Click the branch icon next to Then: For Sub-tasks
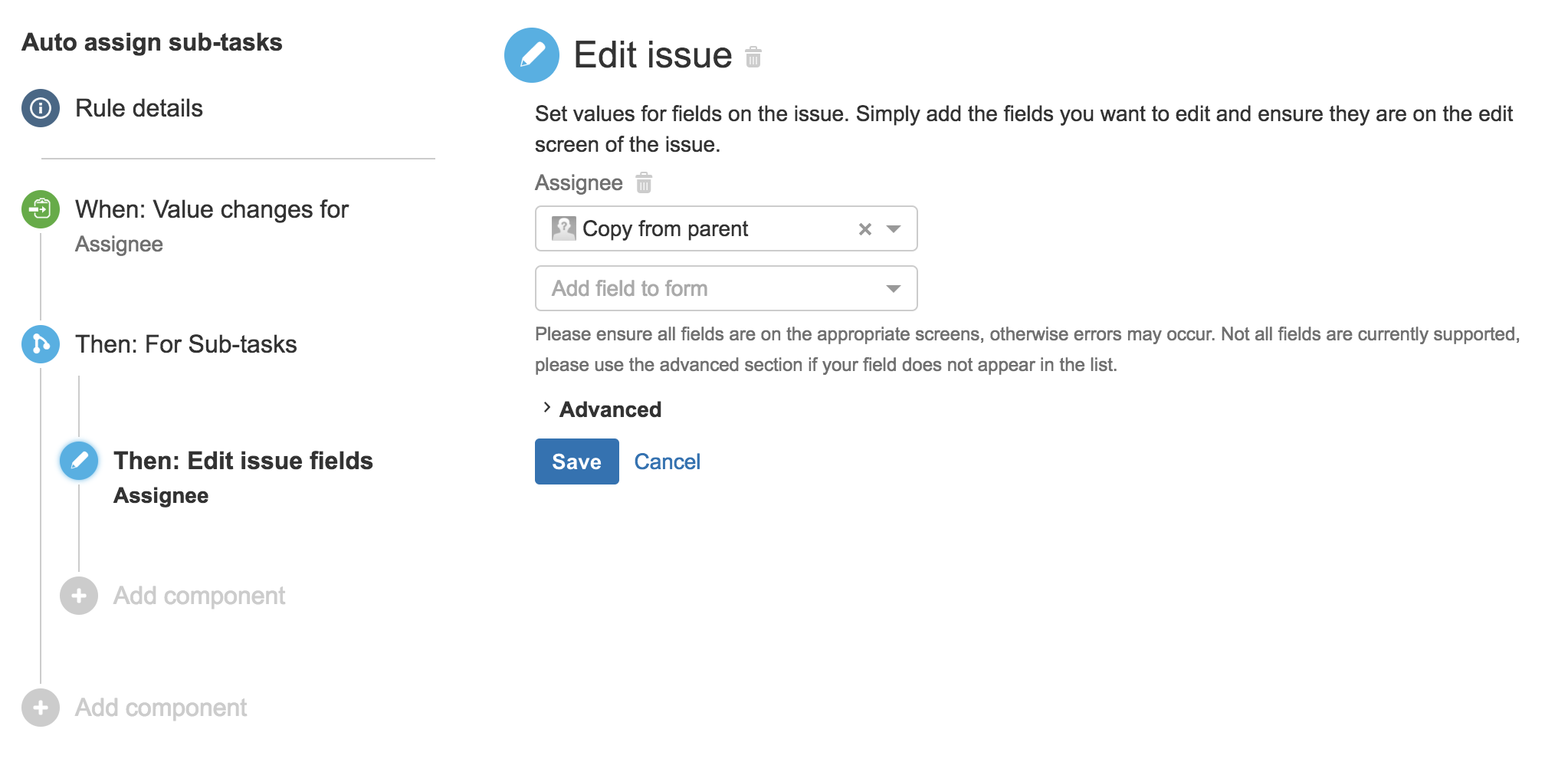The image size is (1568, 762). (x=41, y=343)
